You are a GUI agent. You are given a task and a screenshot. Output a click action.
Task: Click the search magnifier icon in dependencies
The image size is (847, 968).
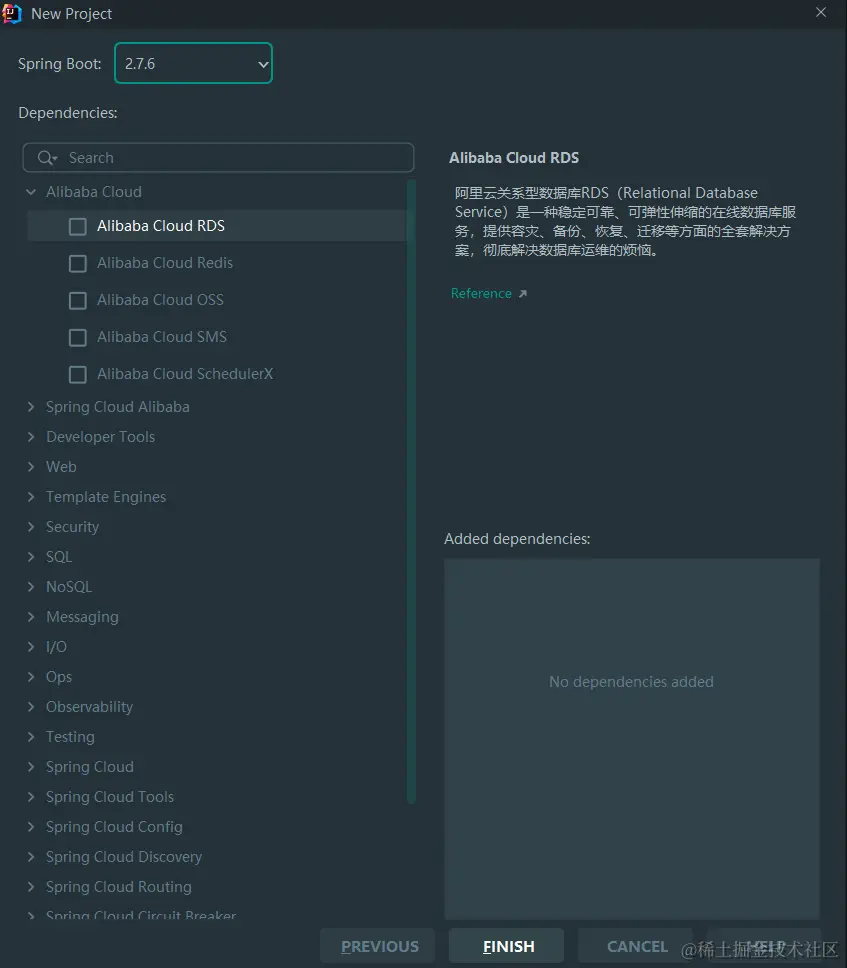[46, 157]
